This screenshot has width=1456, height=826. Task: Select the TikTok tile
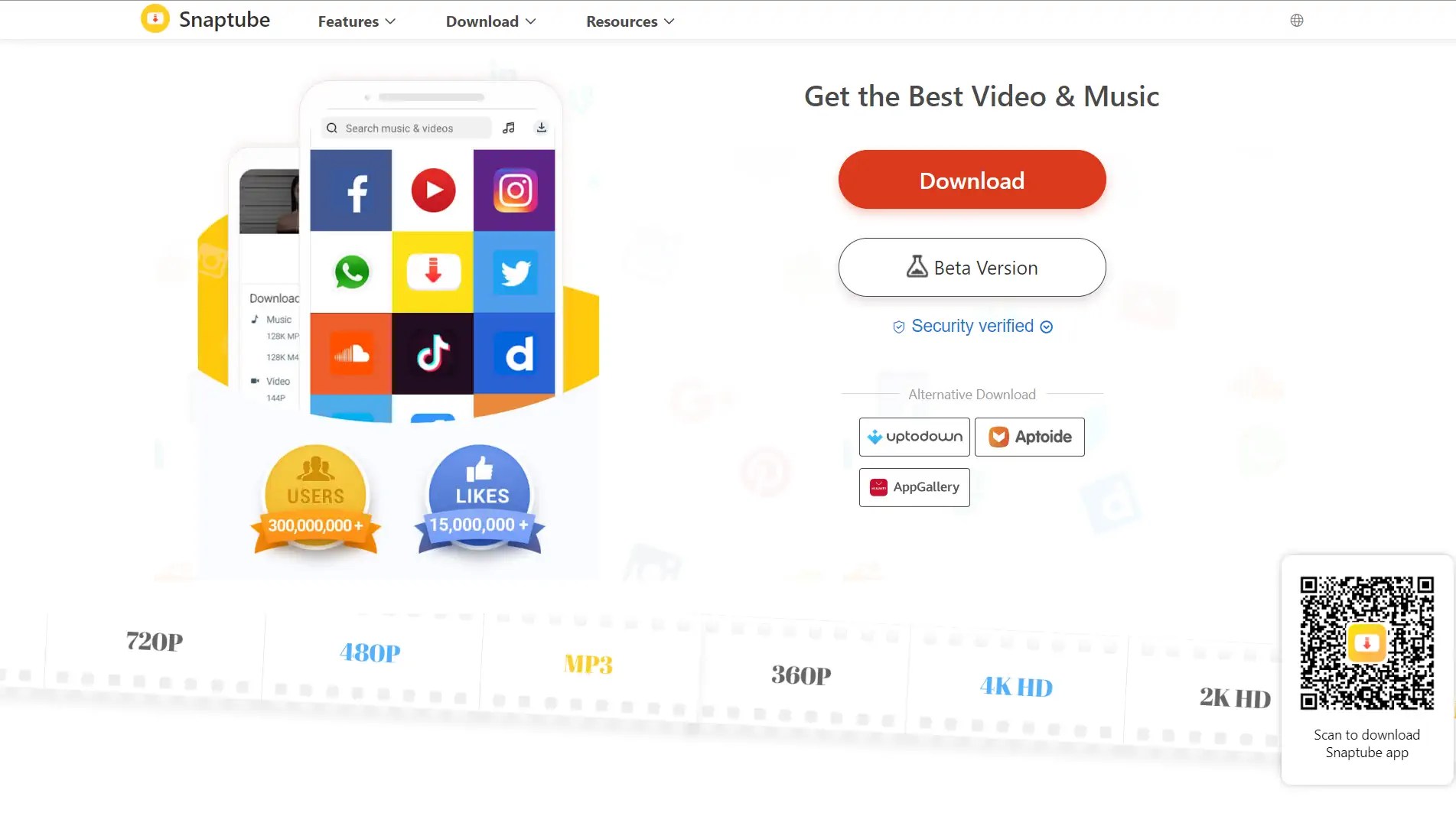click(x=433, y=353)
